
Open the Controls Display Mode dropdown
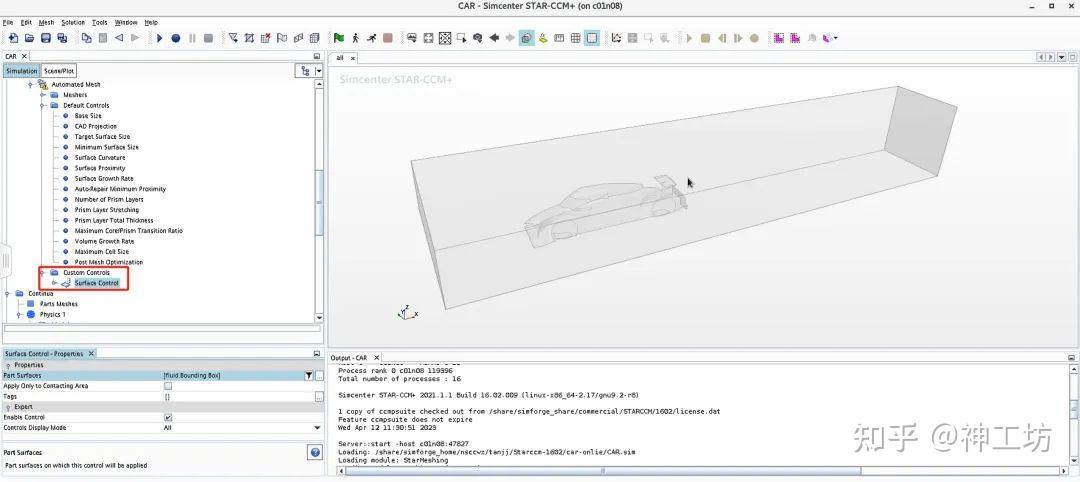[318, 428]
